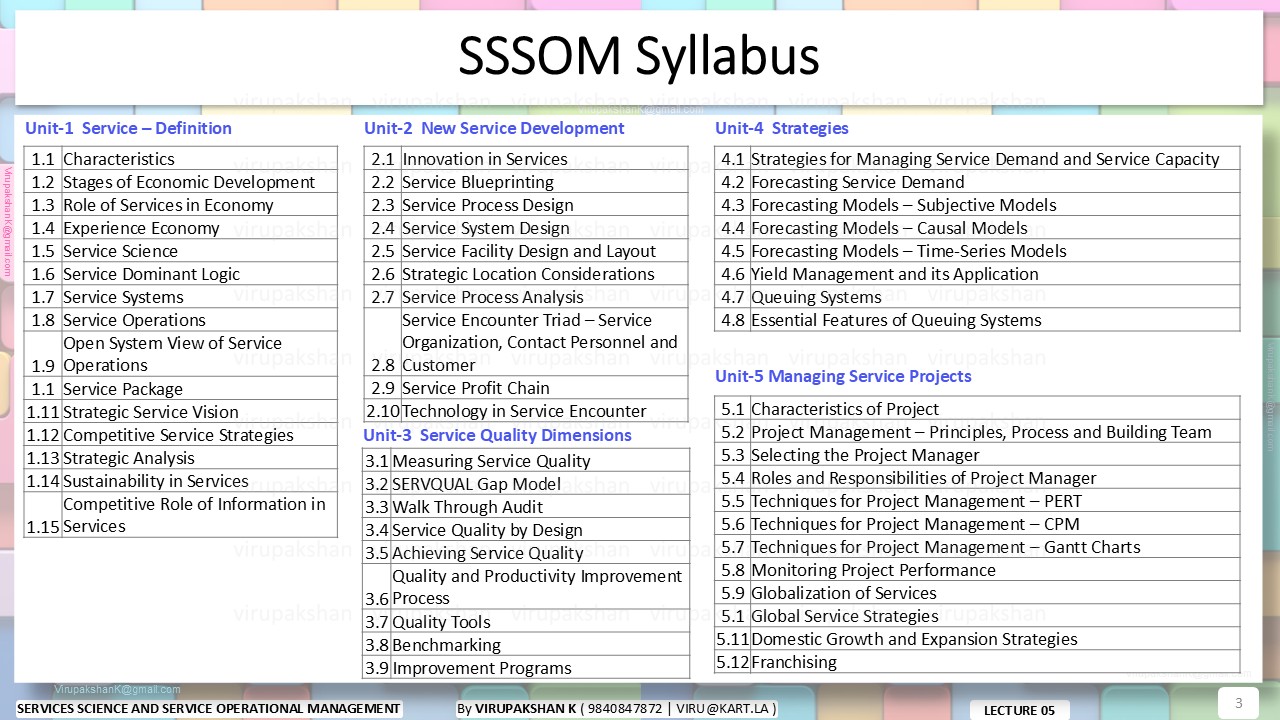Select the 'Service Profit Chain' row
This screenshot has height=720, width=1280.
(x=526, y=387)
